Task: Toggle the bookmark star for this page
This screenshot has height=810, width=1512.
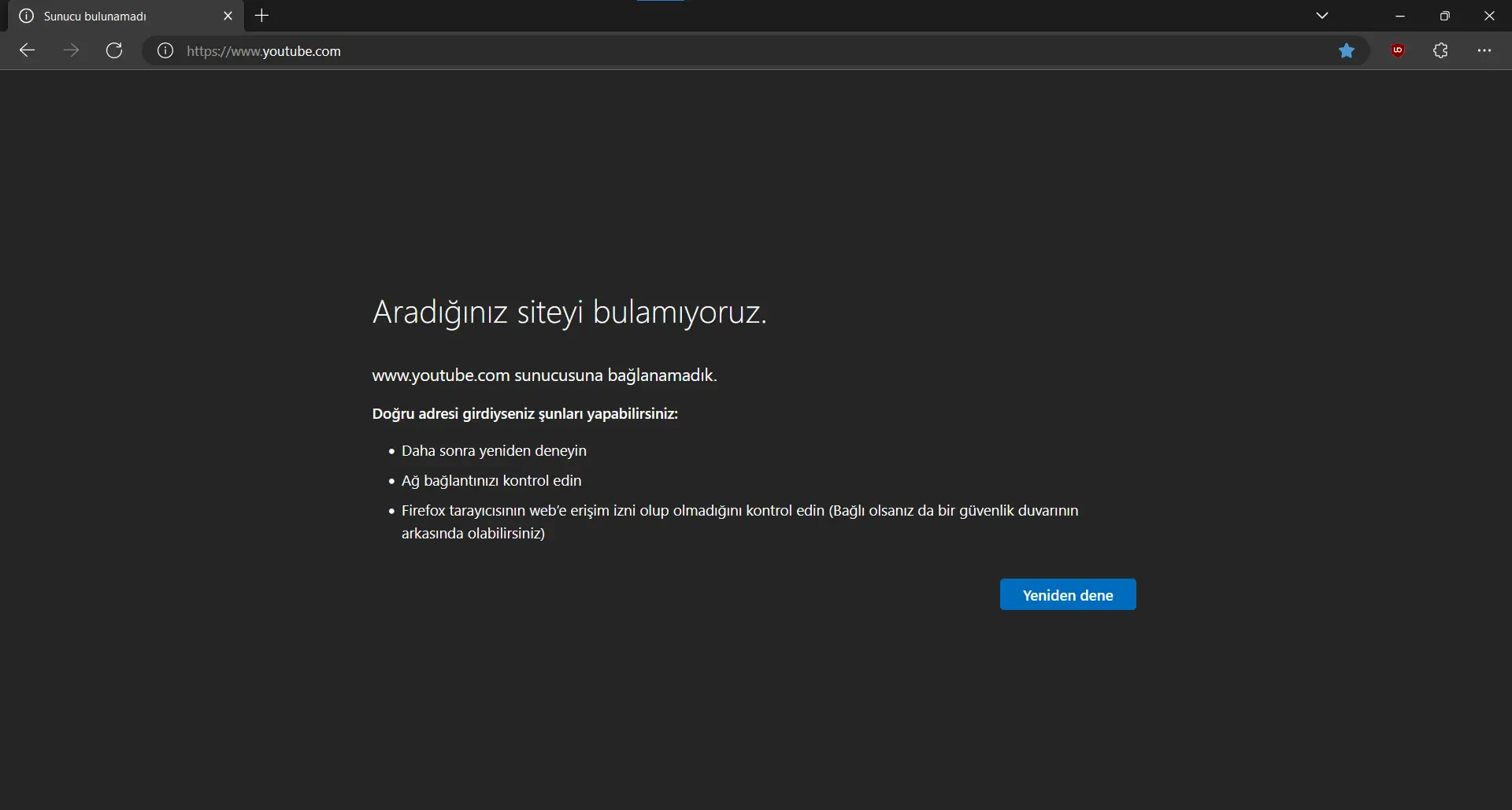Action: tap(1347, 51)
